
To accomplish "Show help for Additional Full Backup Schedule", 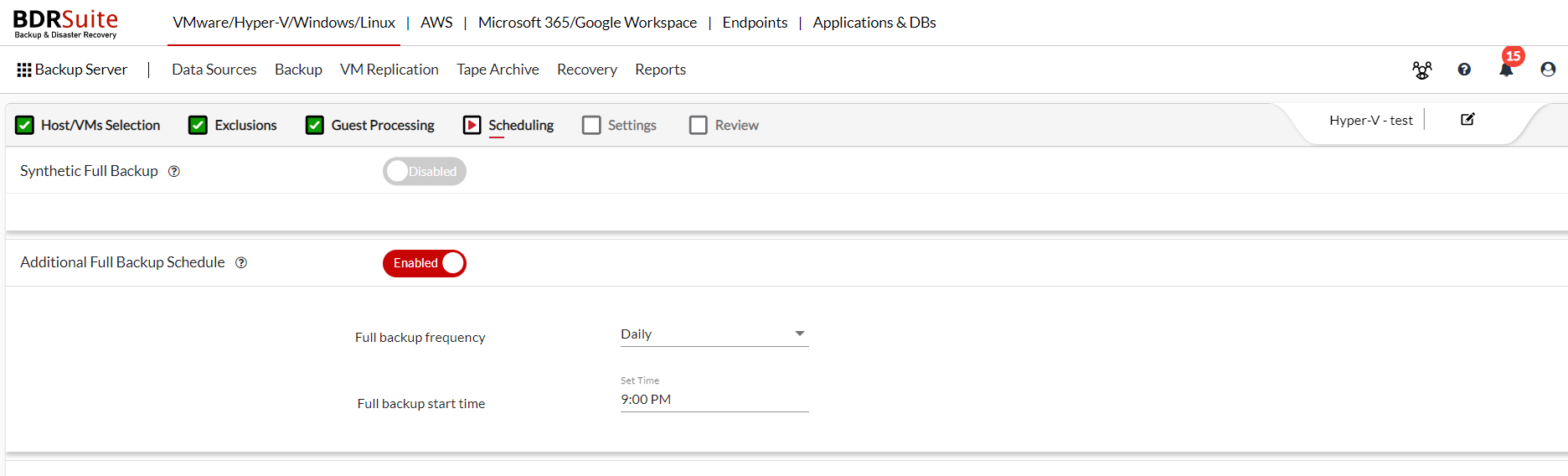I will pyautogui.click(x=241, y=262).
